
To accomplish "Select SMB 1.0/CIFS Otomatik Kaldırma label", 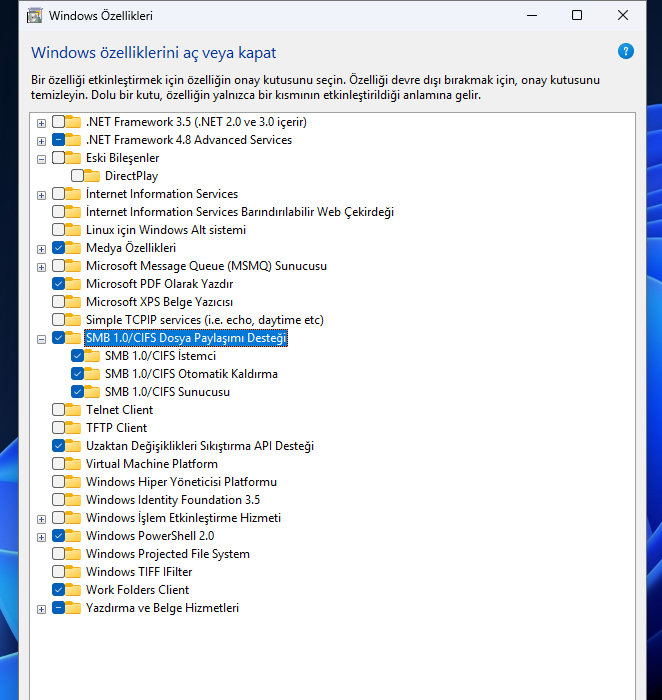I will point(191,374).
